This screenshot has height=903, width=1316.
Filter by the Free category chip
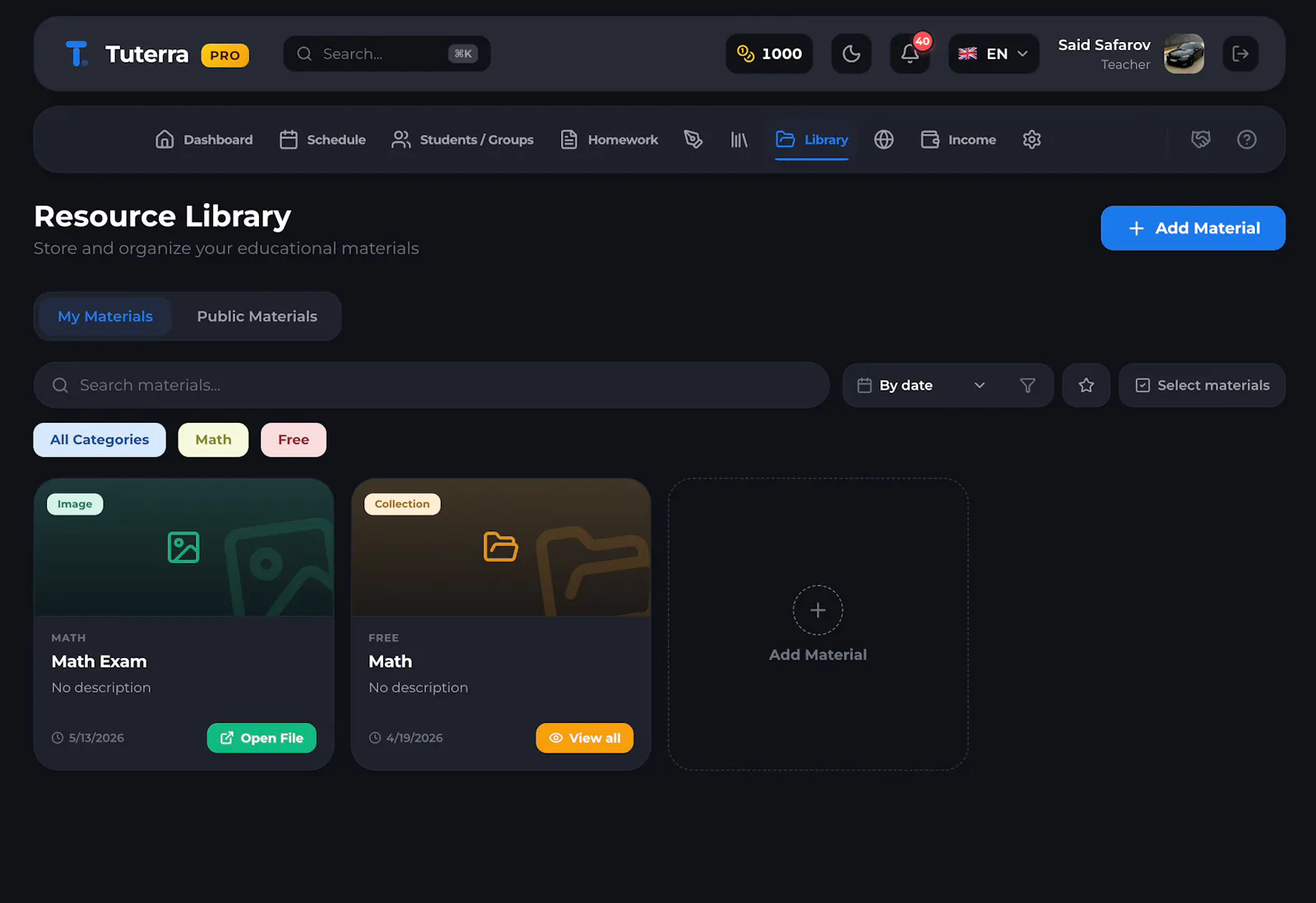pos(294,440)
